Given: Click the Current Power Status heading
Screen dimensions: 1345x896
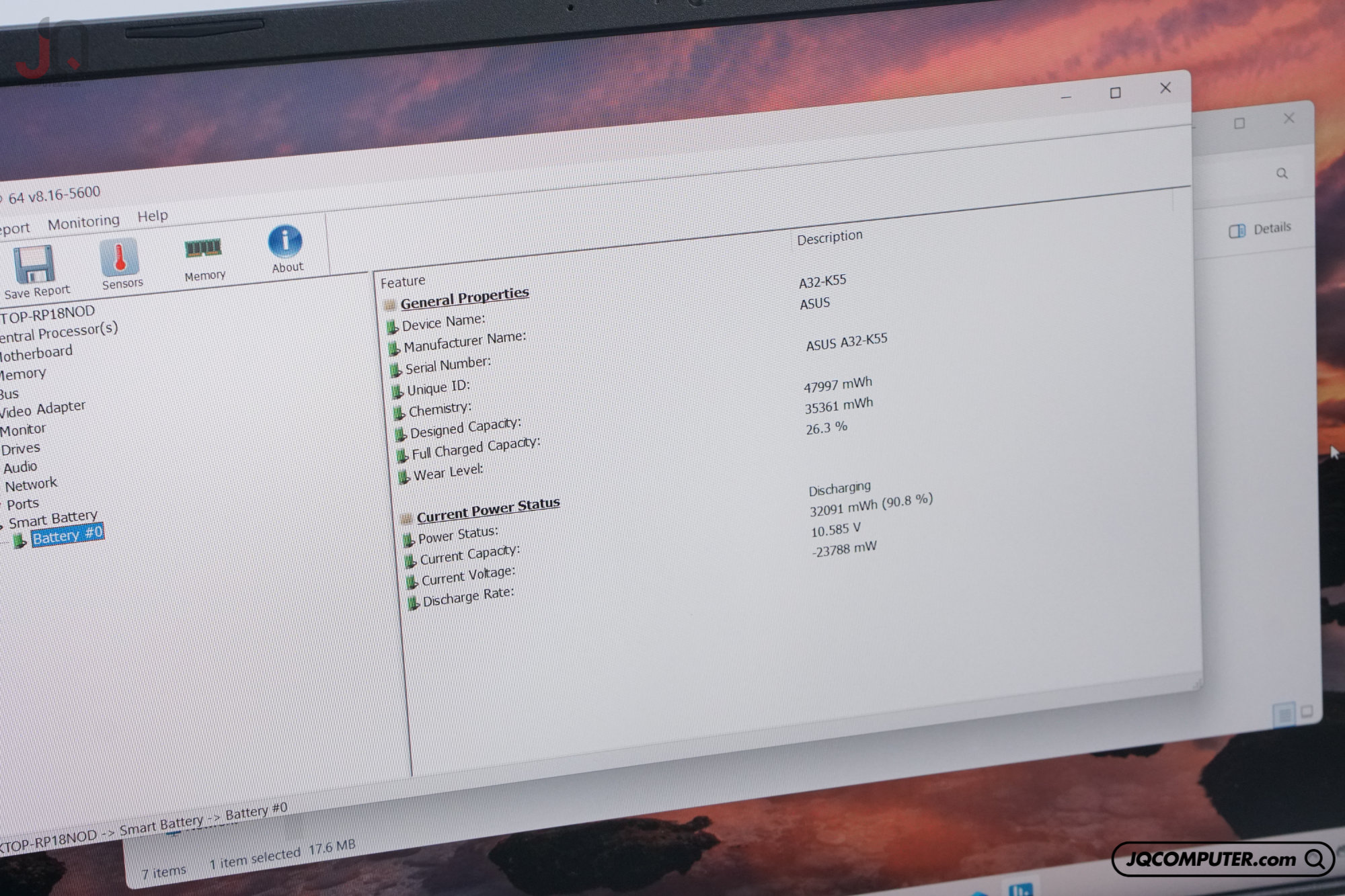Looking at the screenshot, I should click(x=488, y=509).
